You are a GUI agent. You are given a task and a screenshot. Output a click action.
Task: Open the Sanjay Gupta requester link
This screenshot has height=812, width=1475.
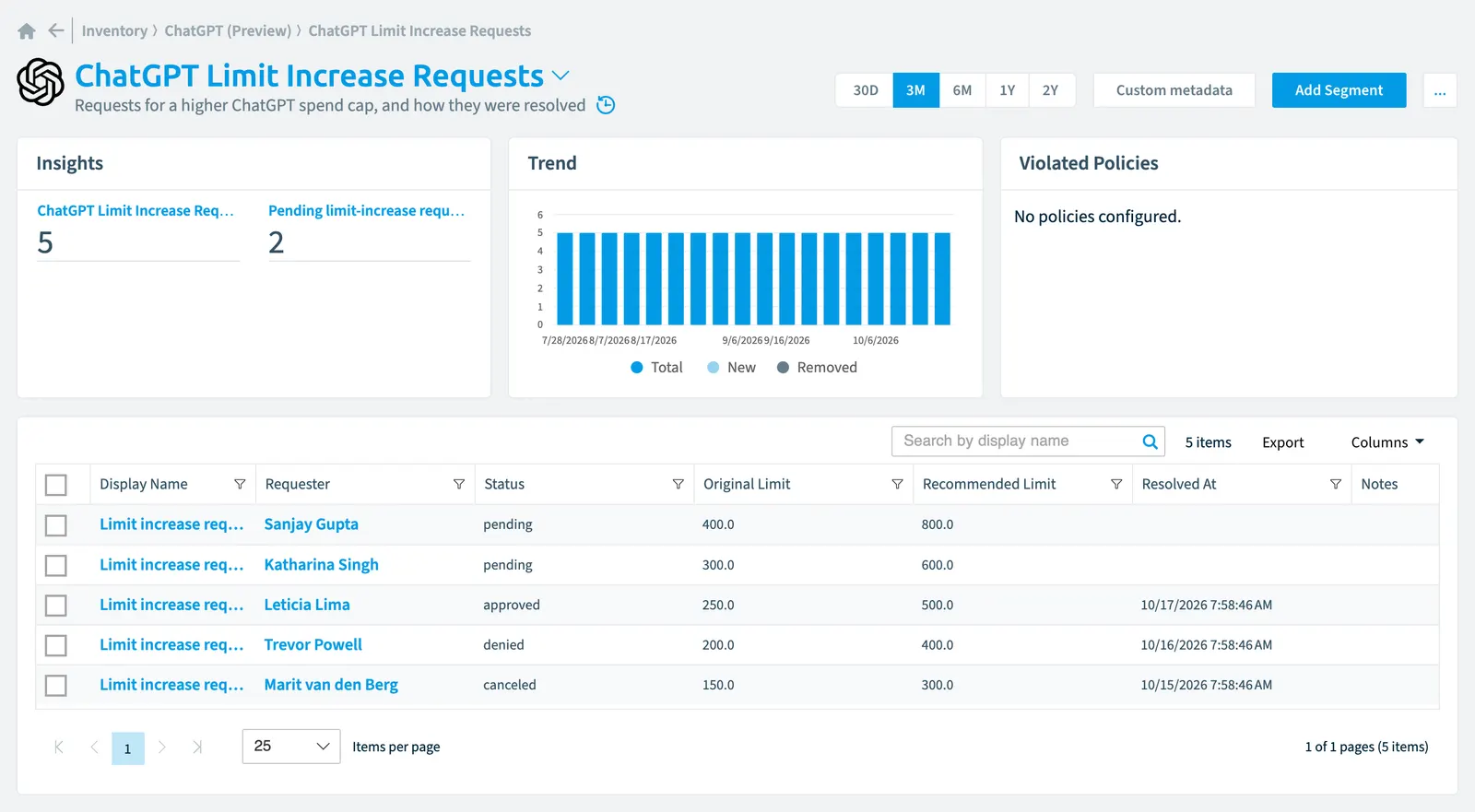coord(311,524)
